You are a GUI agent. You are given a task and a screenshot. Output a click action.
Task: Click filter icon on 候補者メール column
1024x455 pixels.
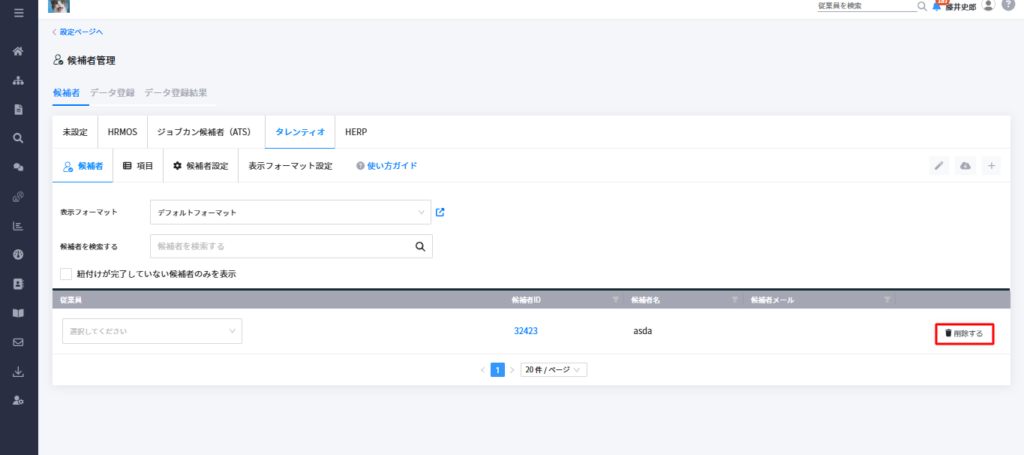click(x=887, y=300)
